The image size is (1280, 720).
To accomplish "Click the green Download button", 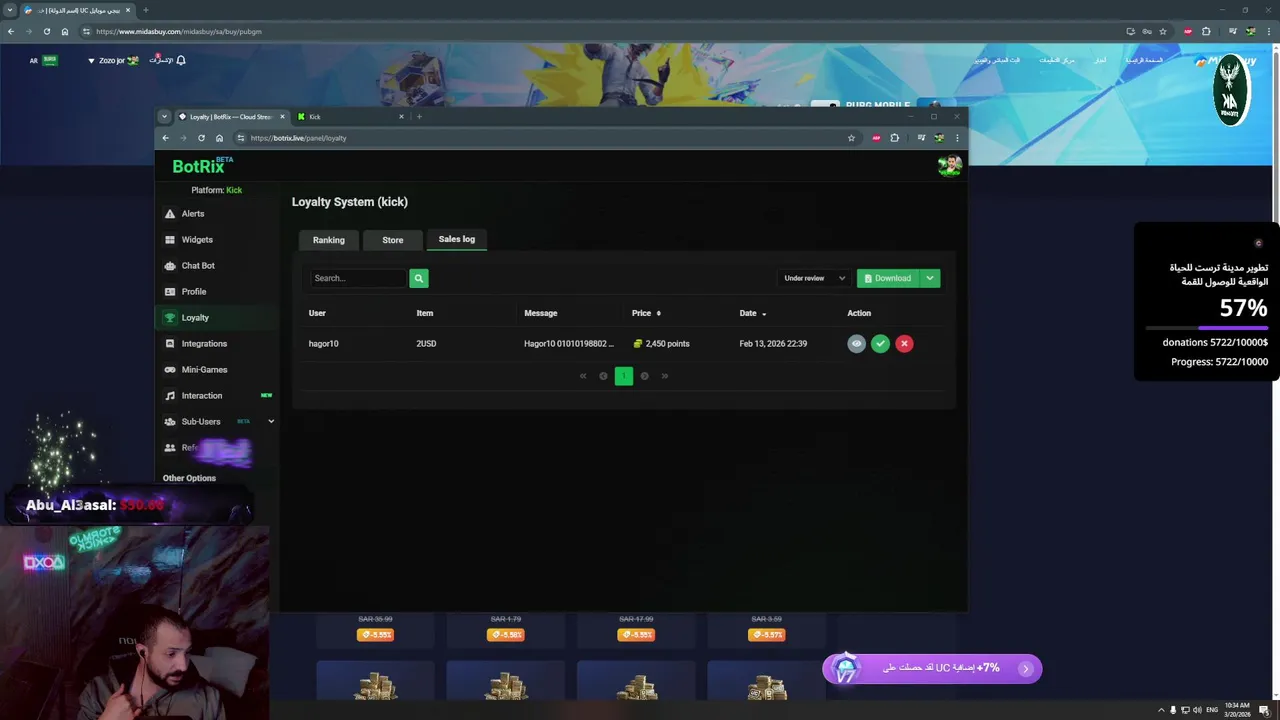I will pos(888,278).
